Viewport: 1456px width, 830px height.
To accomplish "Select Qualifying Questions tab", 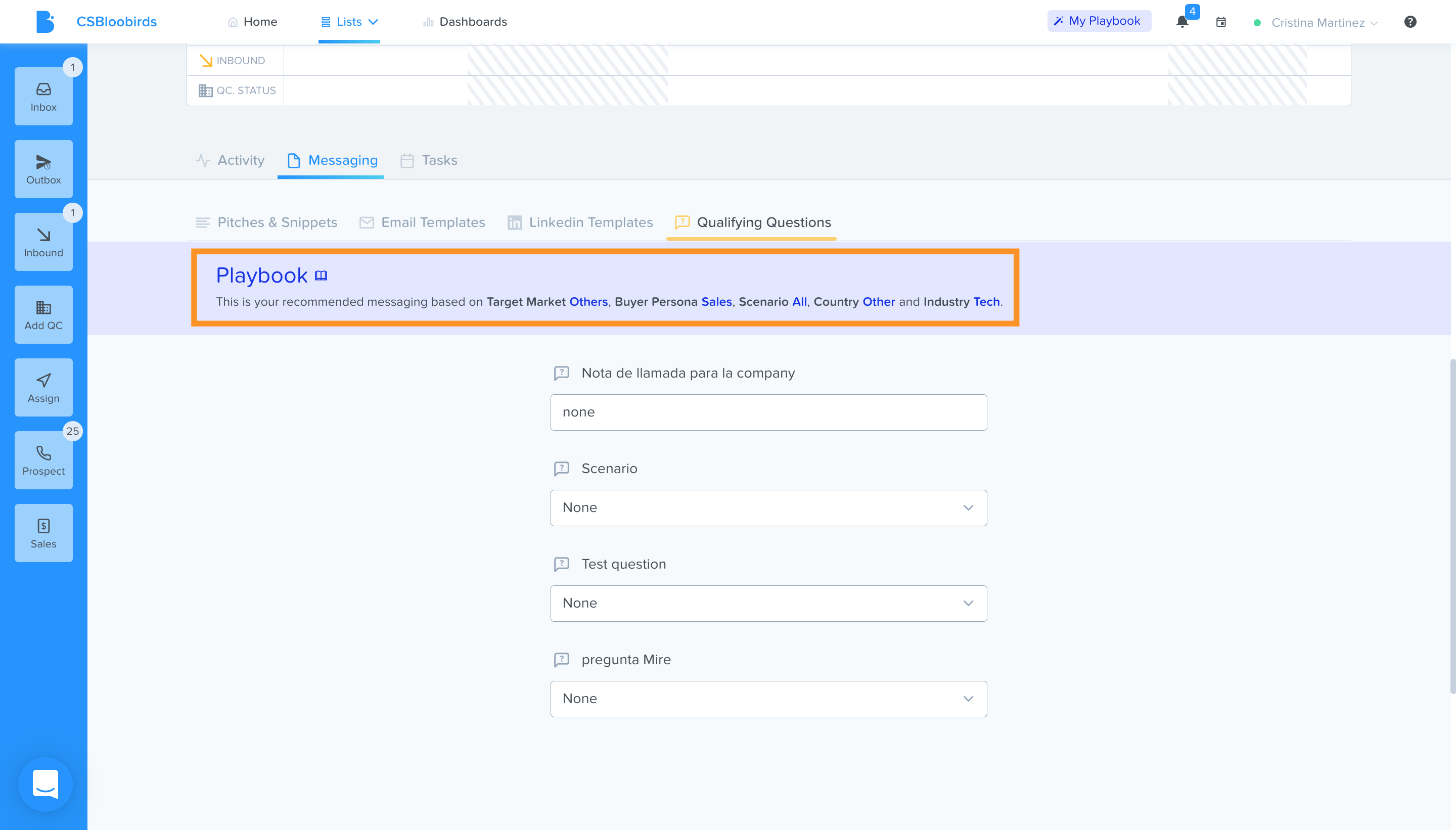I will (752, 222).
